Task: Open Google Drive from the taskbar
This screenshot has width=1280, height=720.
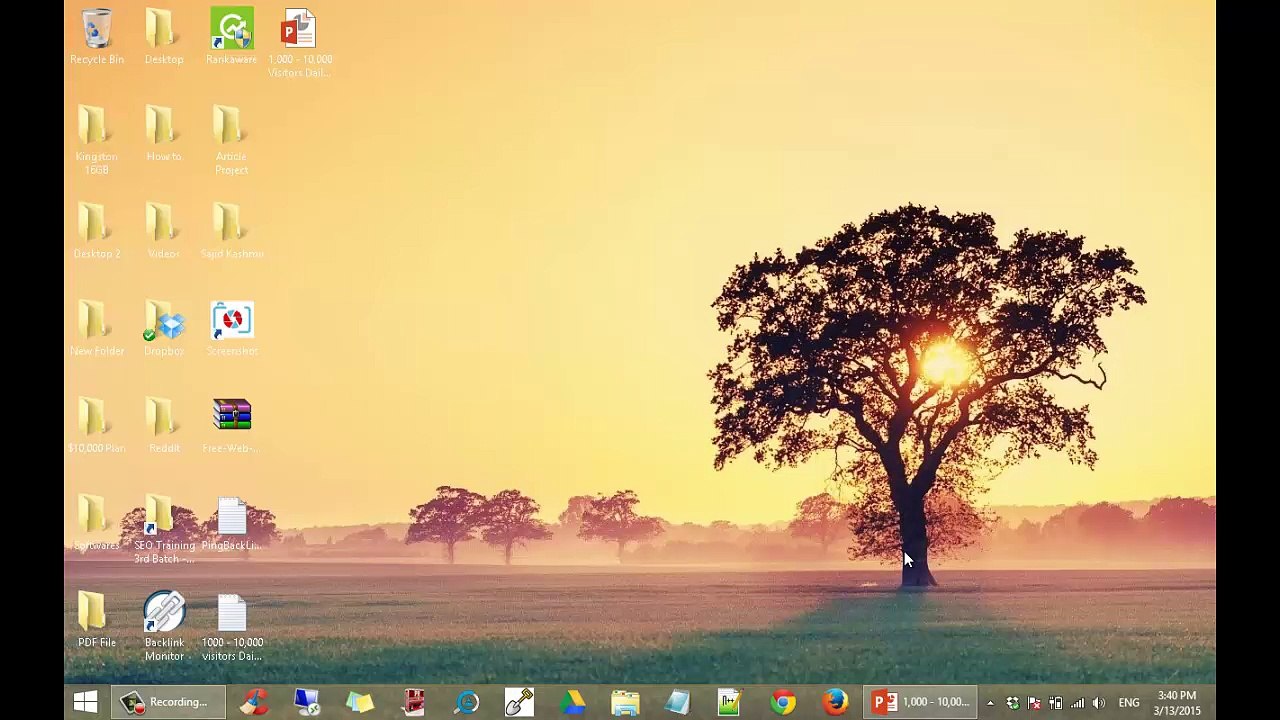Action: point(572,702)
